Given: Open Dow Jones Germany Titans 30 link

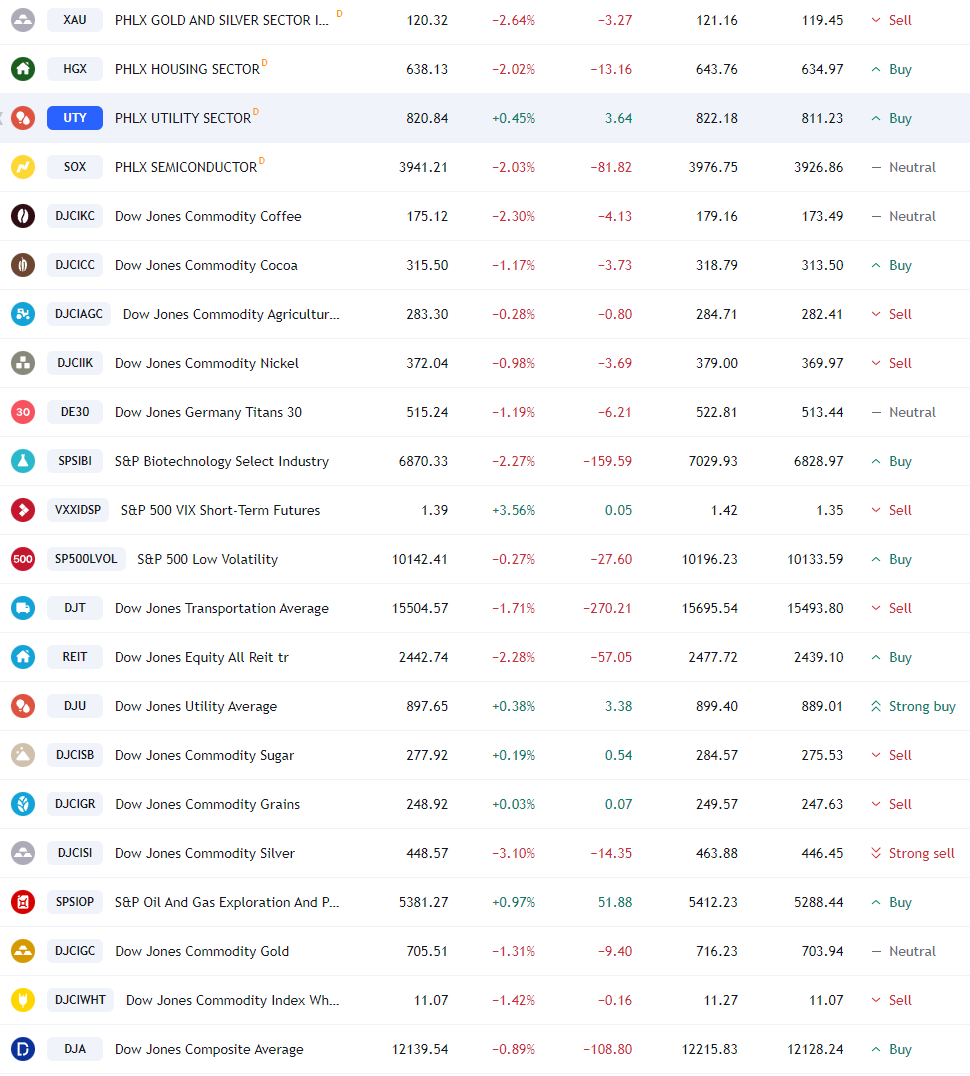Looking at the screenshot, I should tap(209, 412).
